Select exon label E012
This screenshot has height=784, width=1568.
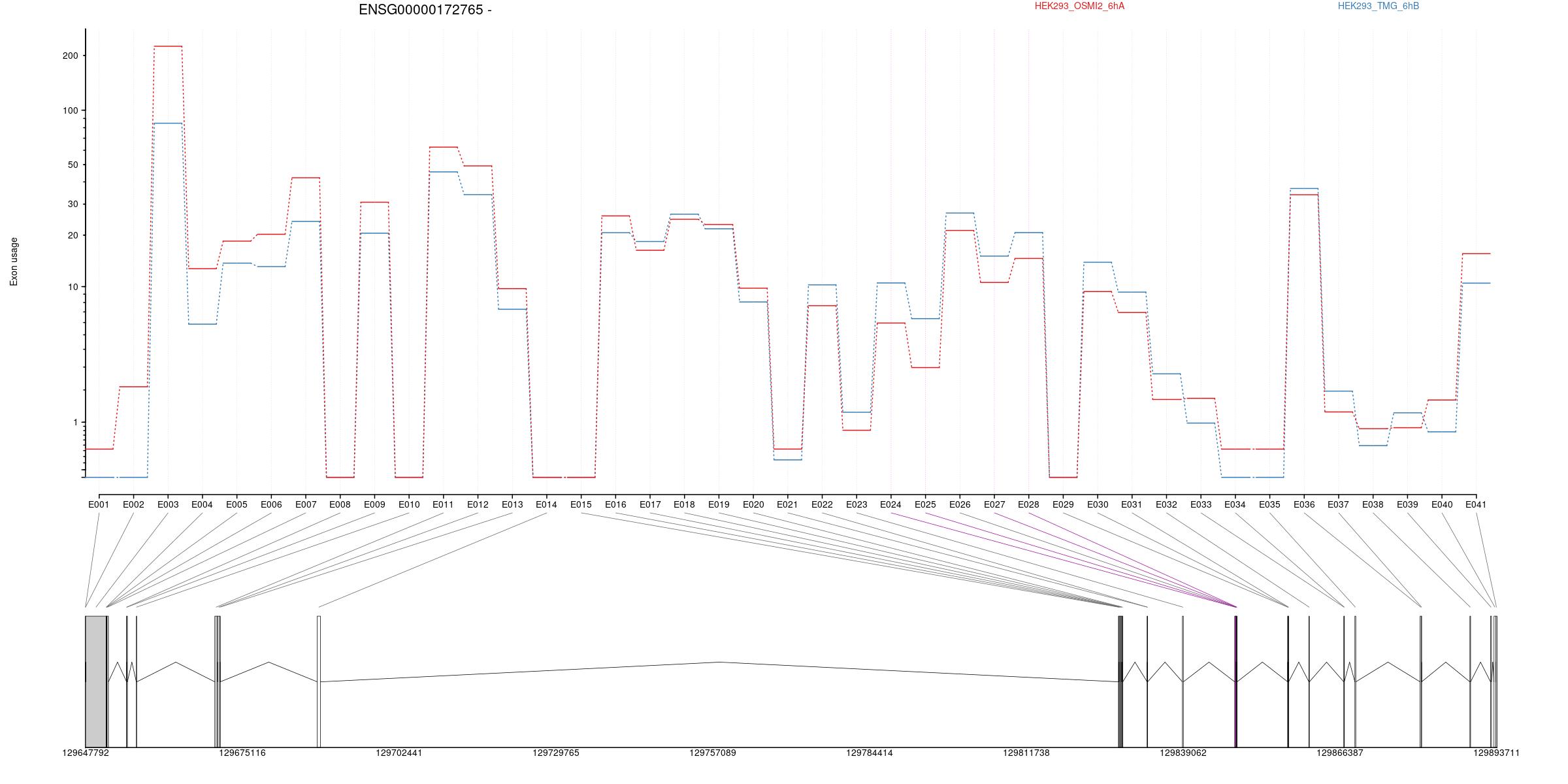point(478,504)
